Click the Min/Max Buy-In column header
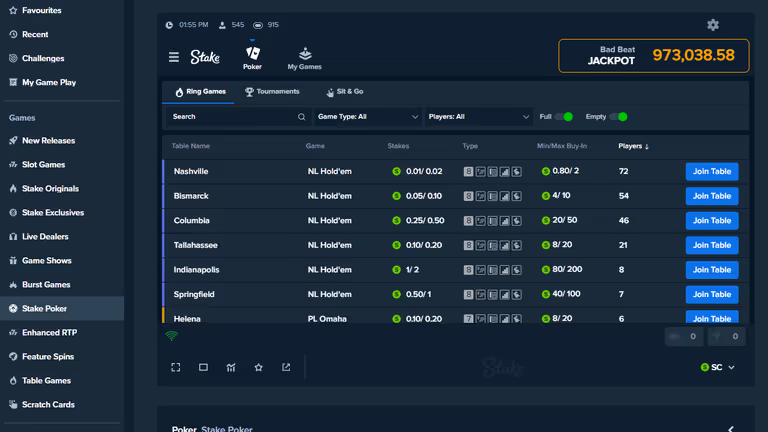The height and width of the screenshot is (432, 768). click(x=562, y=146)
